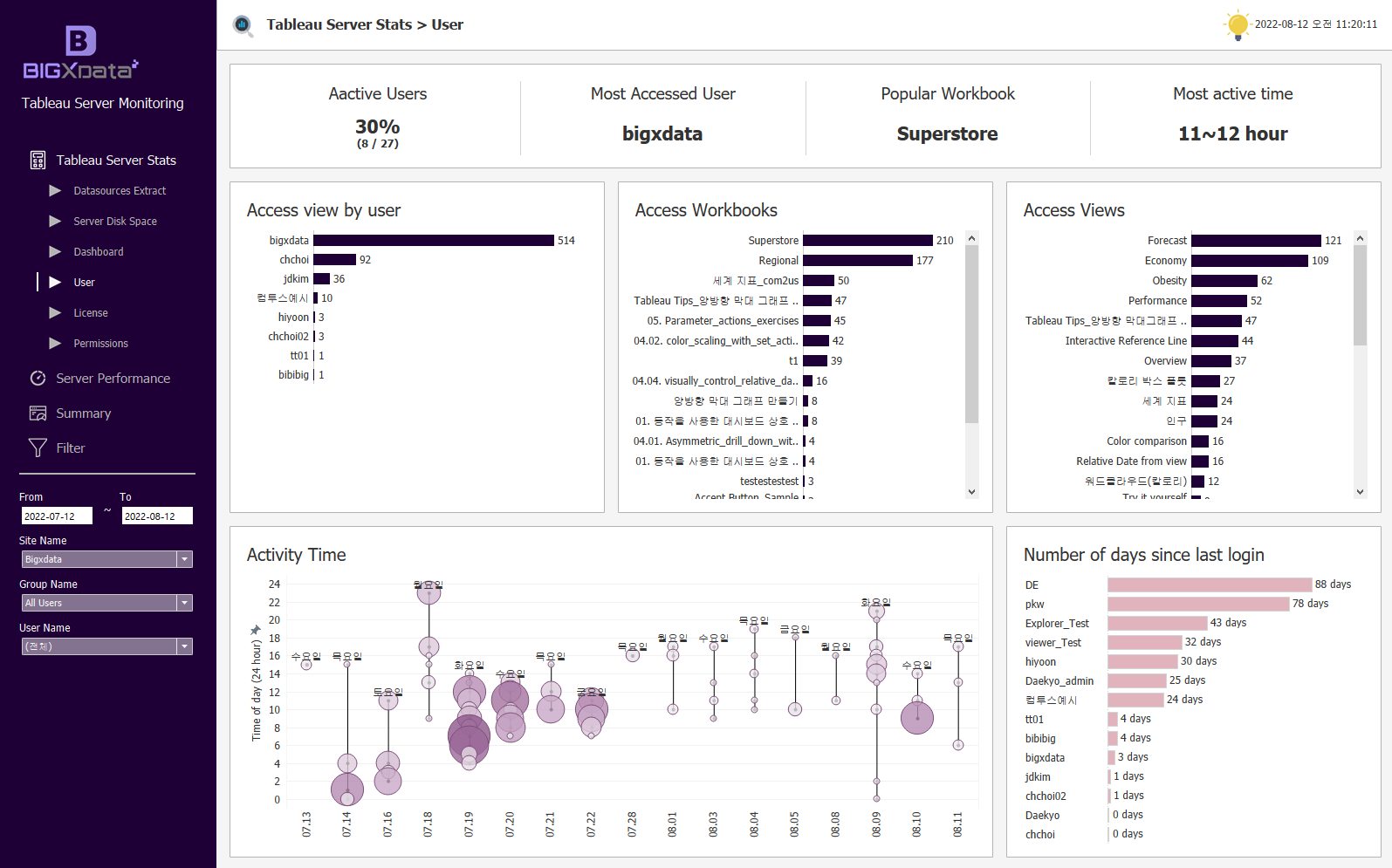Select the Superstore workbook bar

click(867, 240)
